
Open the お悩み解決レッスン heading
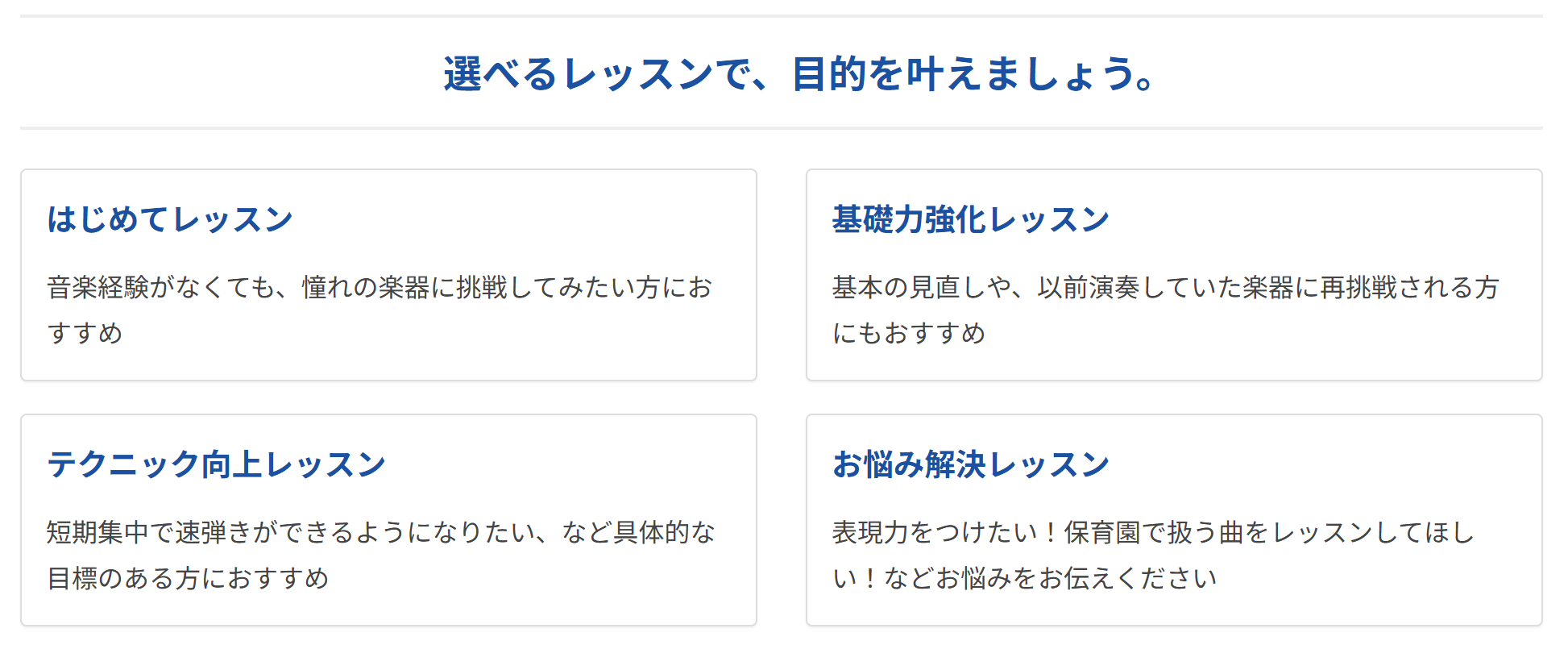(x=971, y=464)
